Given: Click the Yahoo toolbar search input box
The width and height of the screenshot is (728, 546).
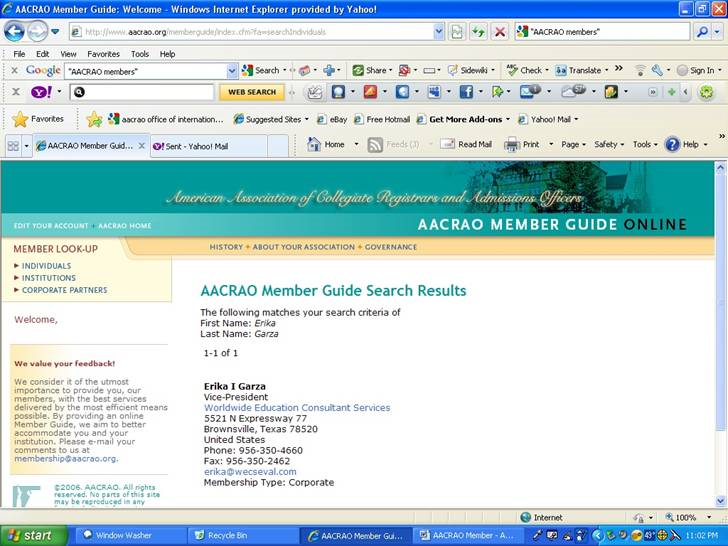Looking at the screenshot, I should click(x=142, y=92).
